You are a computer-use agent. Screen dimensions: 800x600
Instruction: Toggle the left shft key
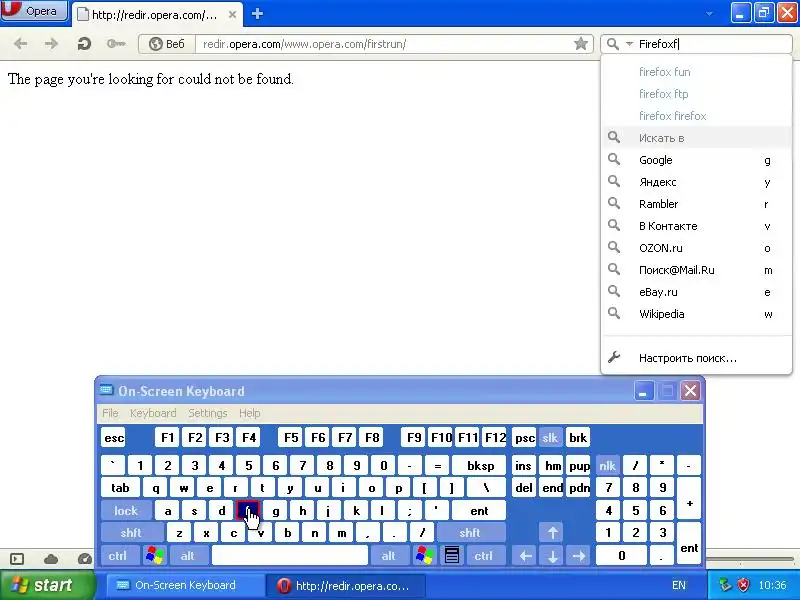[x=131, y=533]
